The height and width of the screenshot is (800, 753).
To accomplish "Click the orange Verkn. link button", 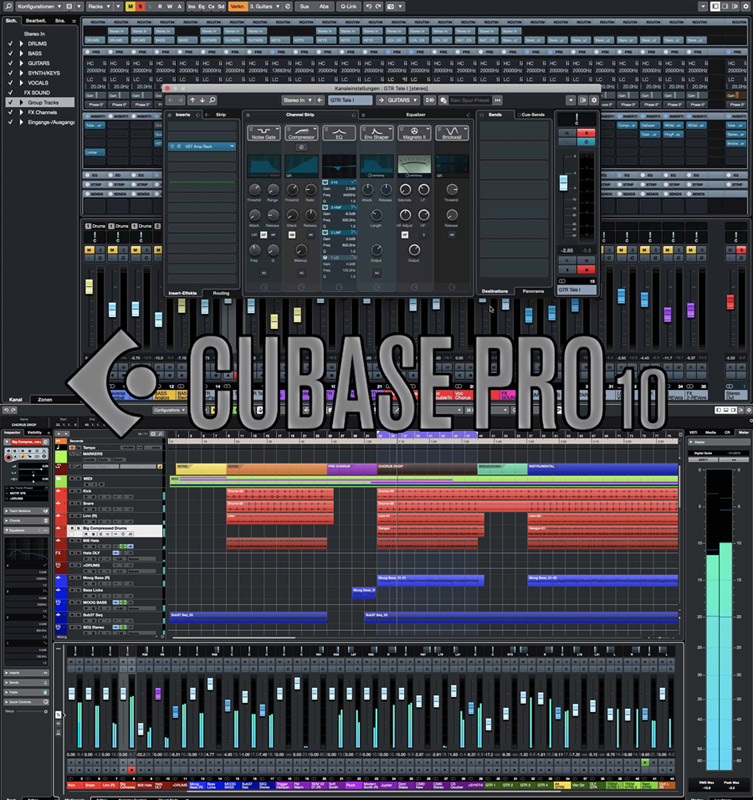I will click(237, 6).
